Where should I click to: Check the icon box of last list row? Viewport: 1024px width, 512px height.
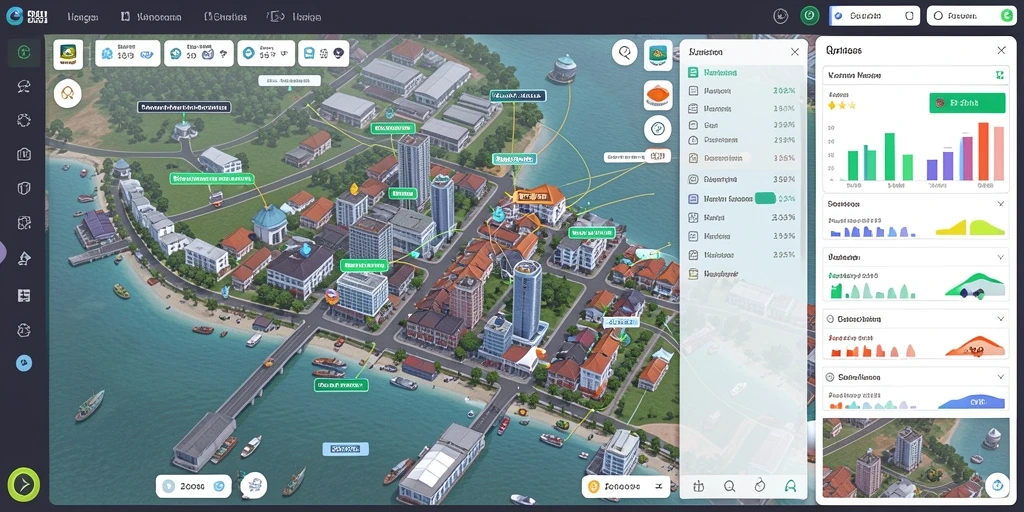click(694, 274)
